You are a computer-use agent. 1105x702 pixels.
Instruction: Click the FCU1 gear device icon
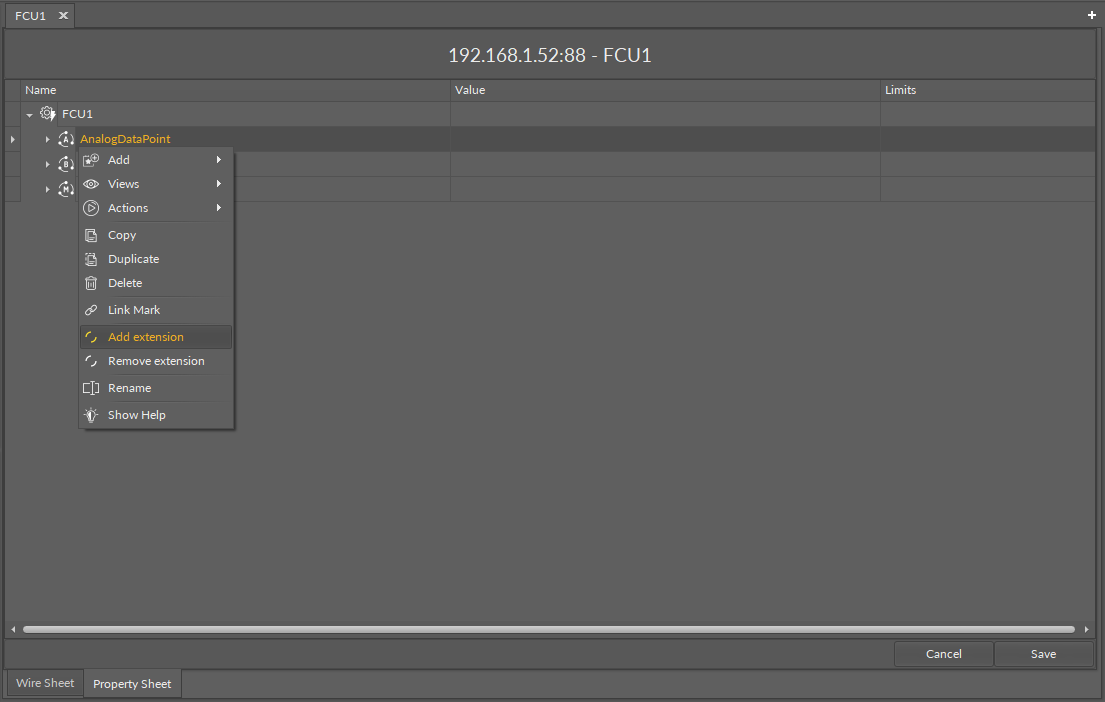(47, 113)
